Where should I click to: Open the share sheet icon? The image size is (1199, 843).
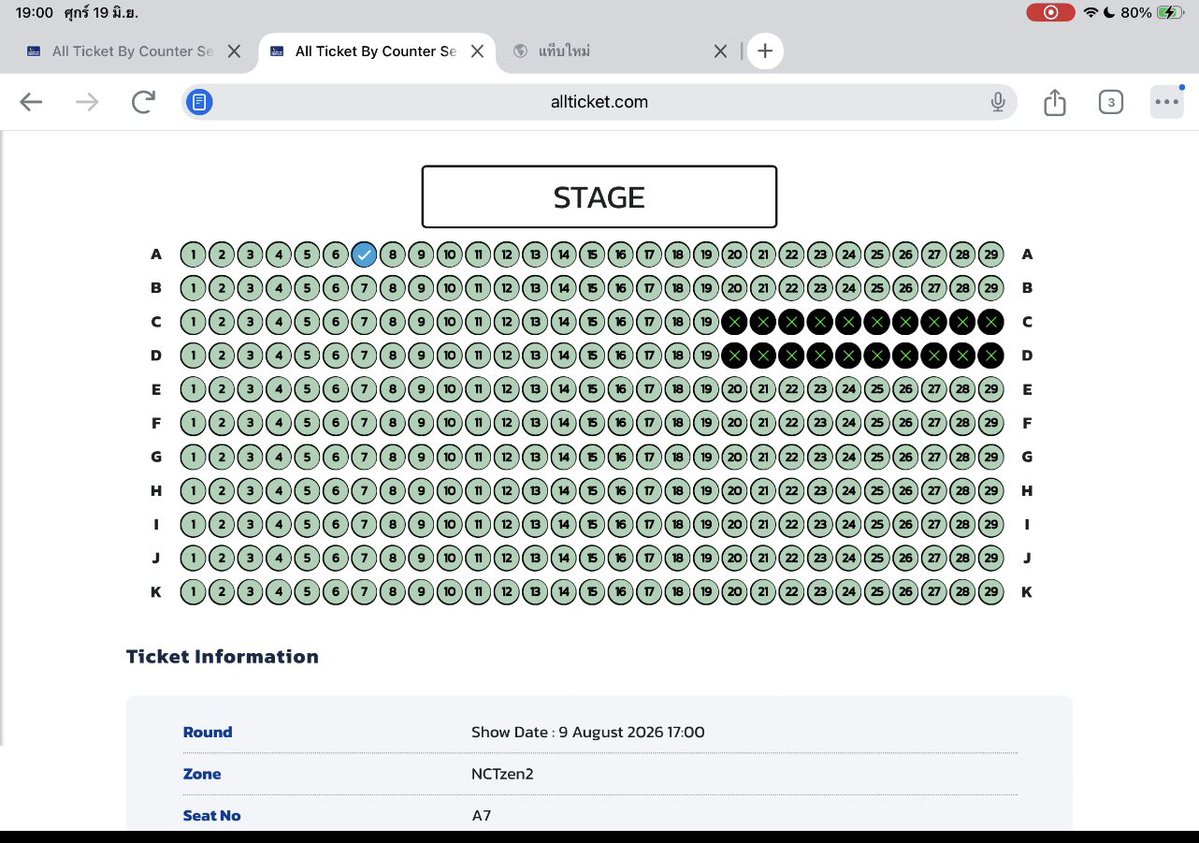[x=1054, y=102]
